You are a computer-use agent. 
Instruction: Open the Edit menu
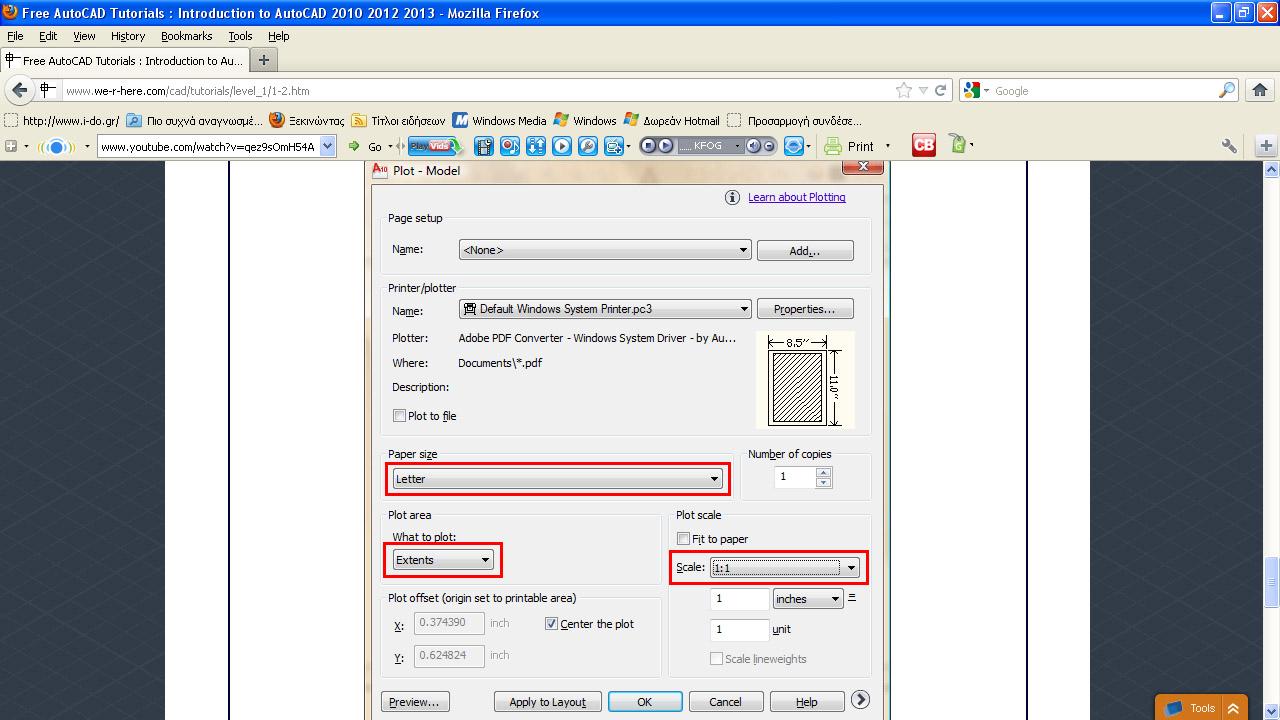[x=48, y=36]
